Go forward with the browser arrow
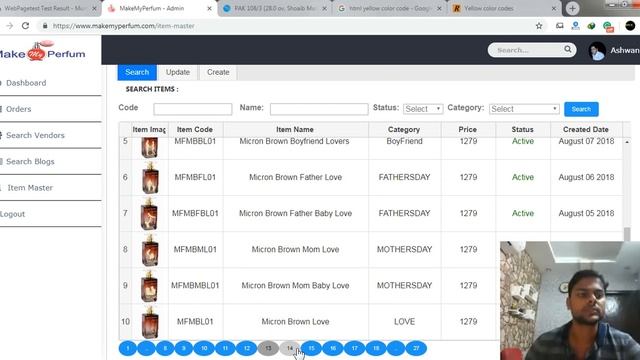Screen dimensions: 640x360 (x=9, y=26)
